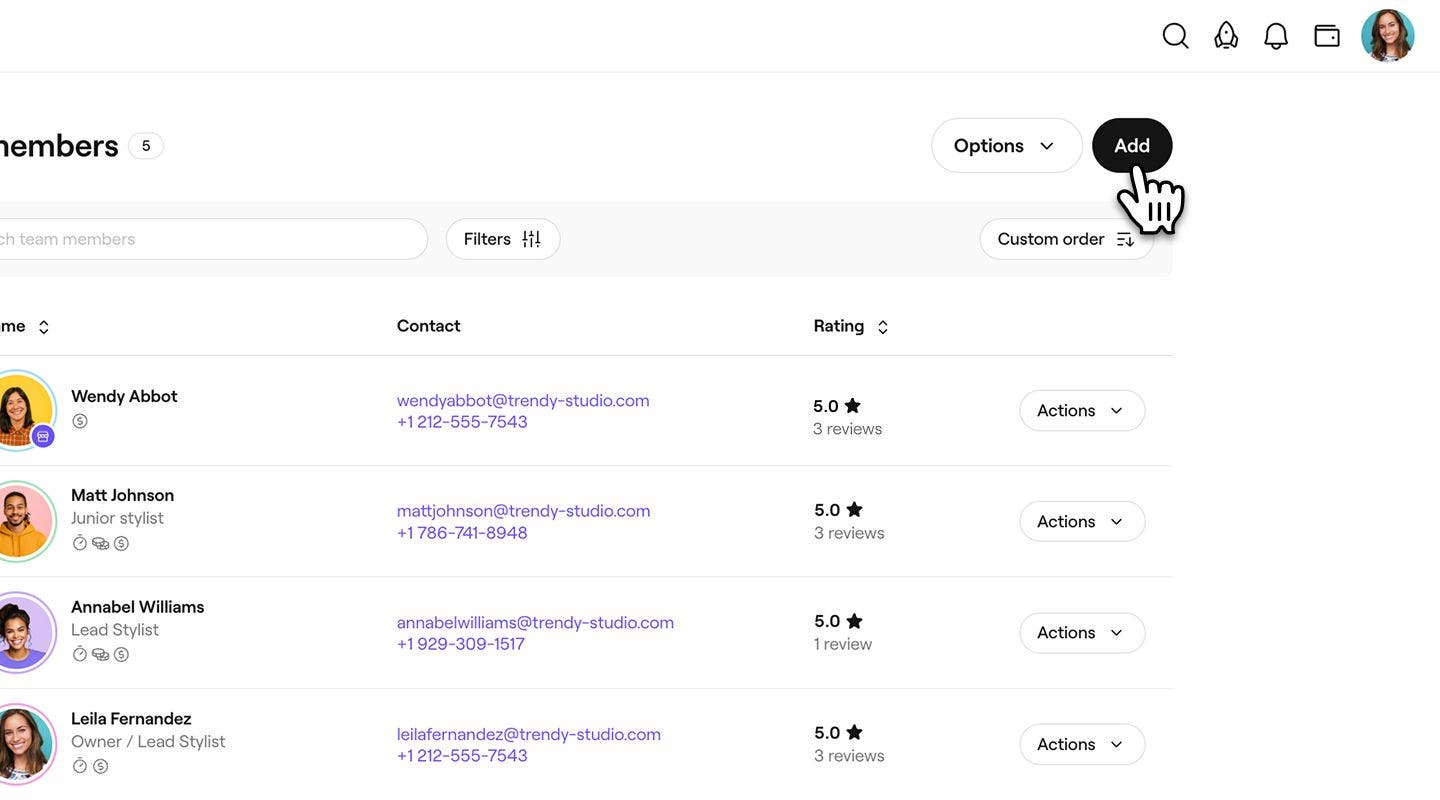
Task: Open the Custom order sort dropdown
Action: click(x=1066, y=239)
